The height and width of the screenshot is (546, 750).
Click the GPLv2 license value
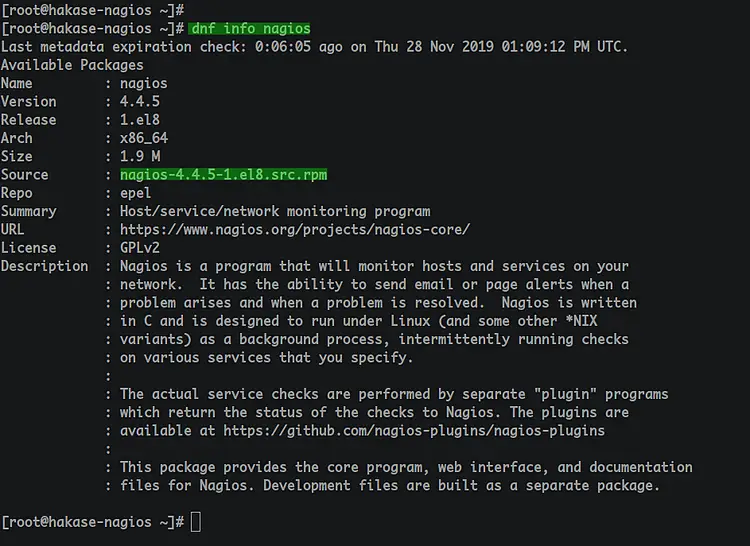click(x=140, y=248)
